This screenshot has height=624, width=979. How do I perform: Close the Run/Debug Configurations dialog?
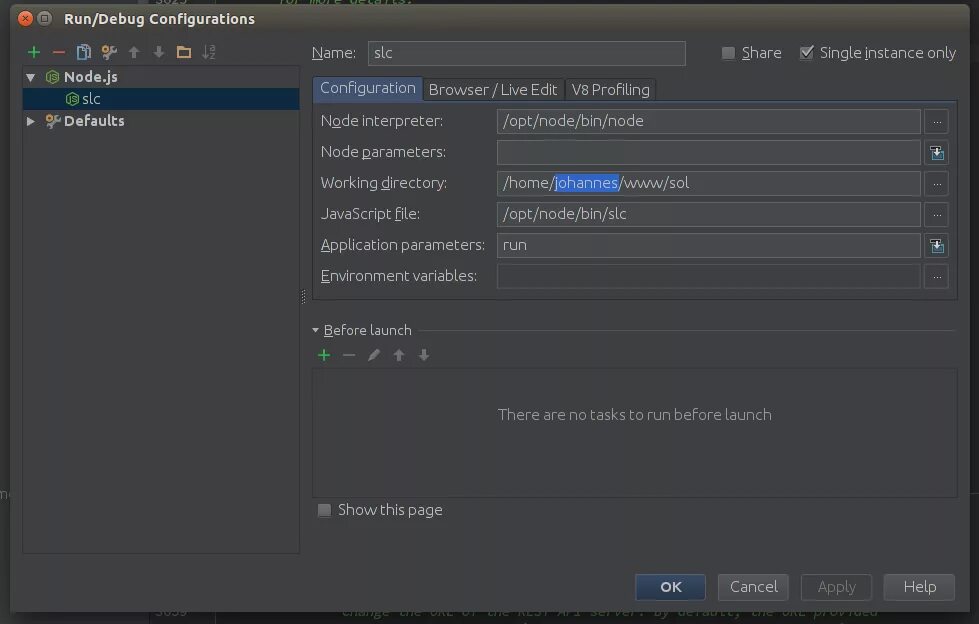tap(25, 19)
